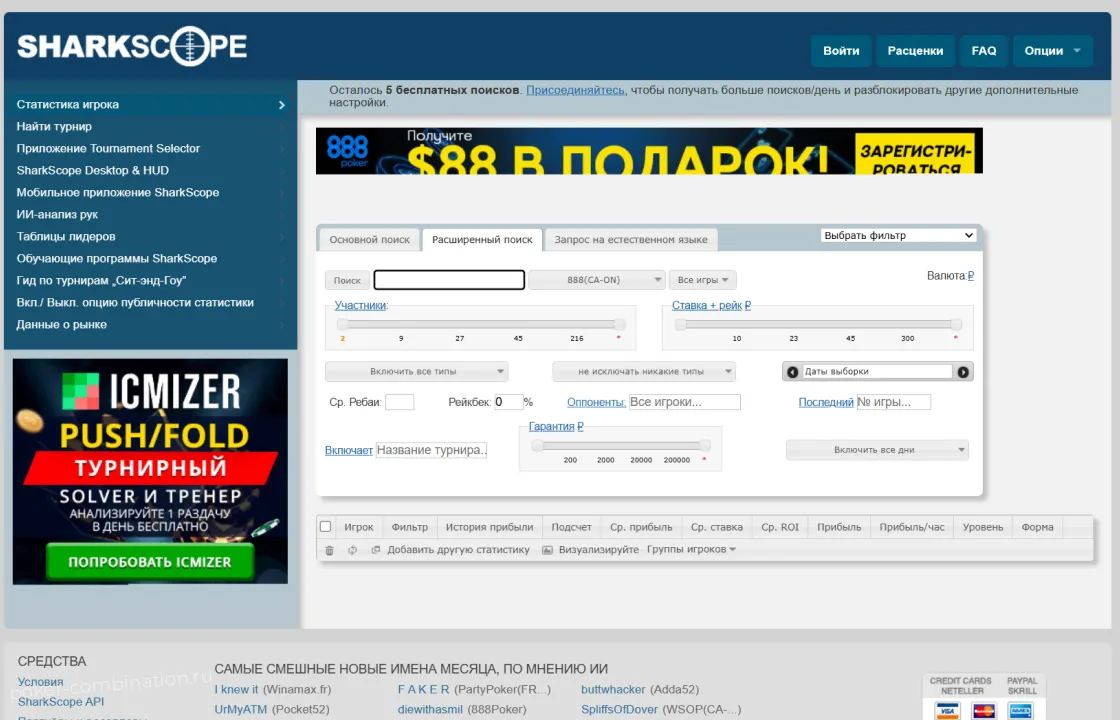Click the Войти button
The height and width of the screenshot is (720, 1120).
[x=841, y=50]
